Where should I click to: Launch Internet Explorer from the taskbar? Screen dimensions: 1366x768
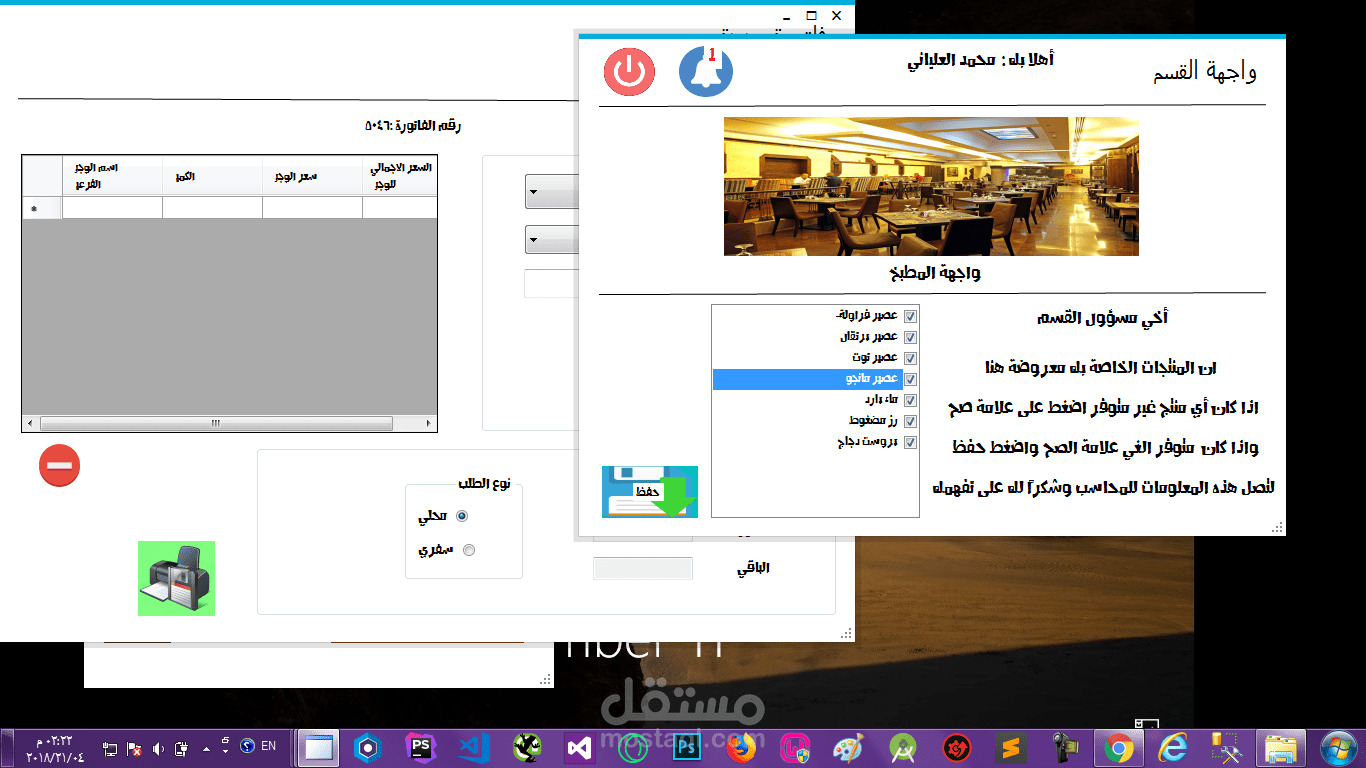pyautogui.click(x=1172, y=747)
